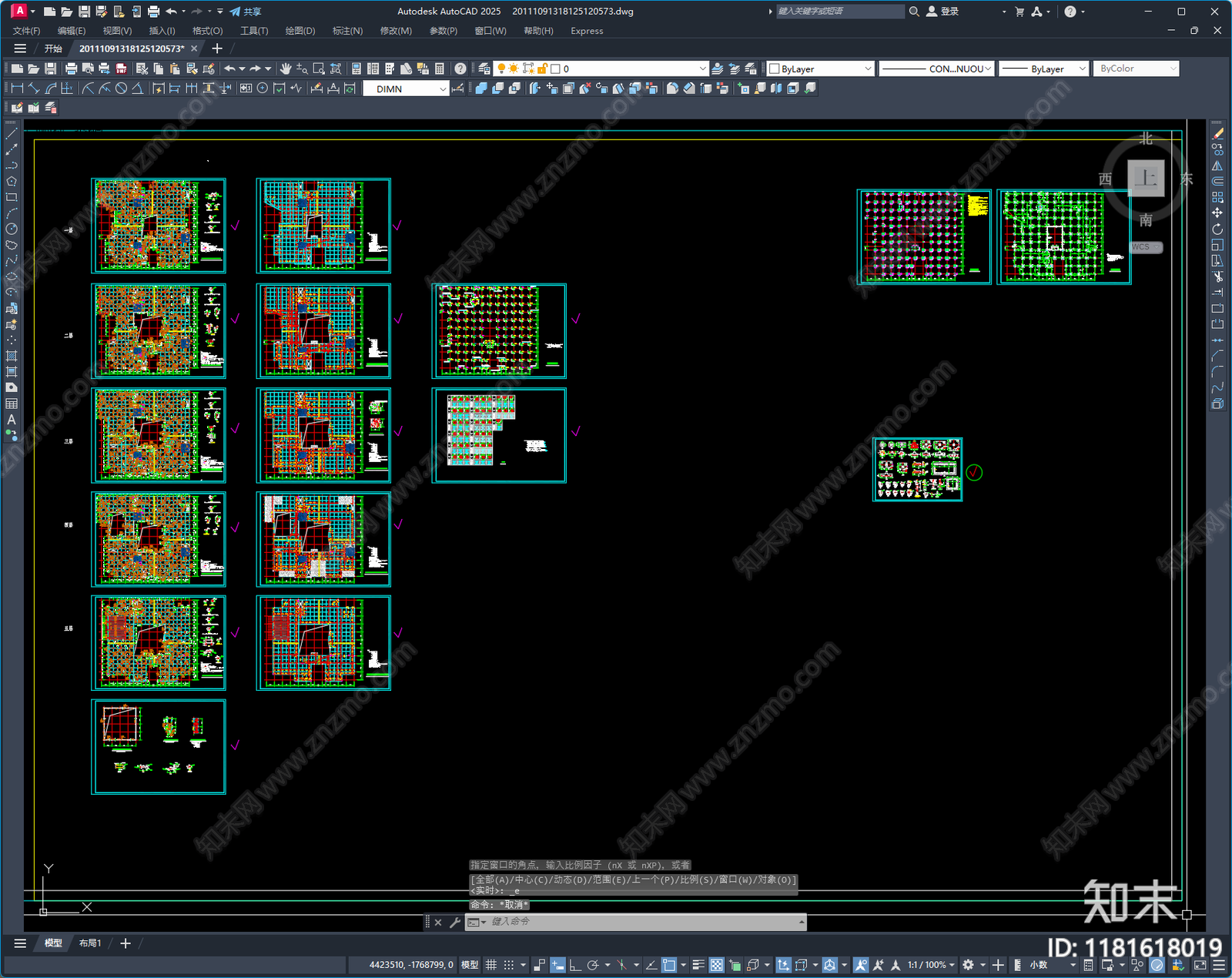Click Make Object's Layer Current icon
The height and width of the screenshot is (978, 1232).
click(718, 69)
